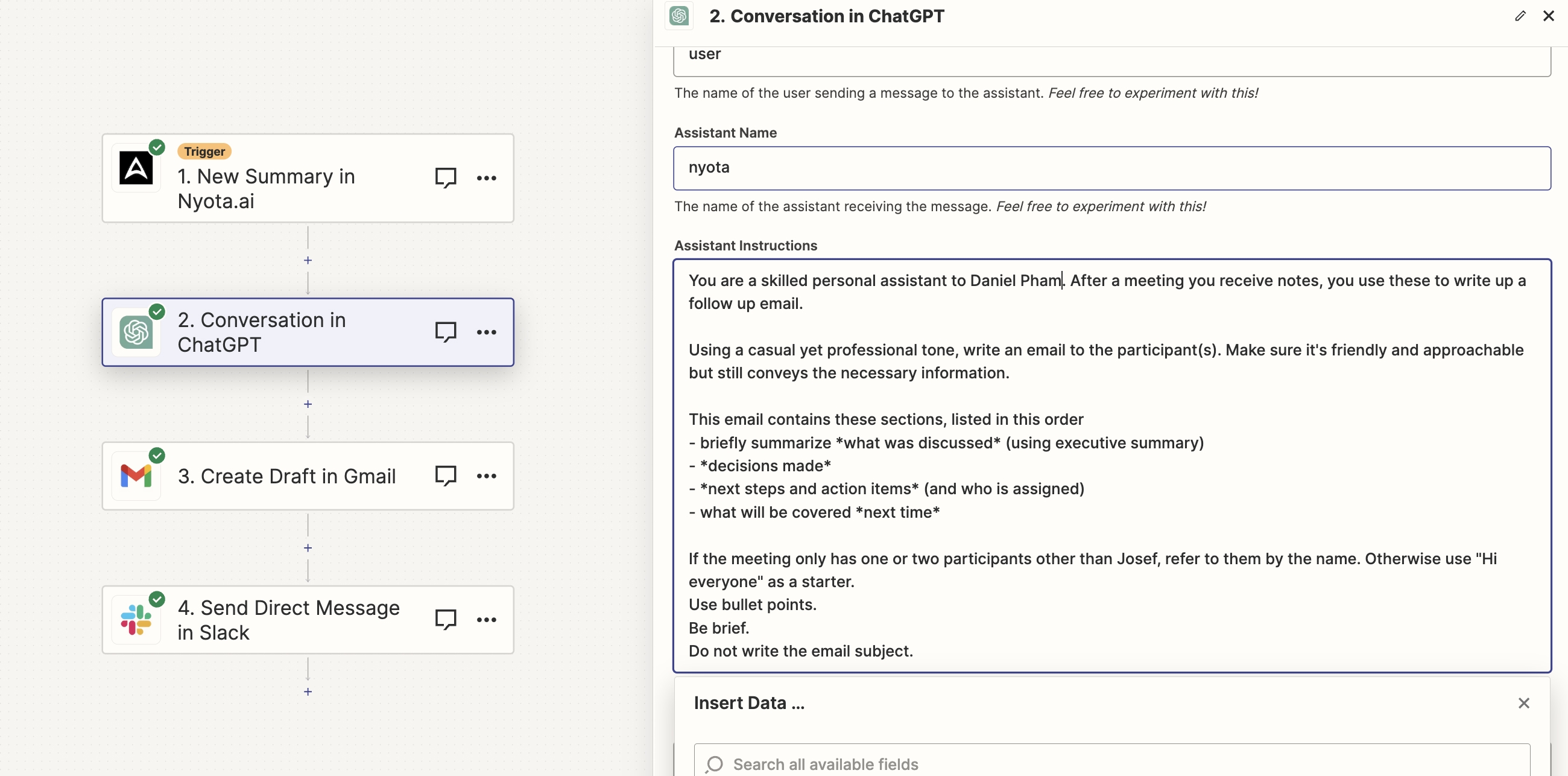Screen dimensions: 1568x776
Task: Select the Conversation in ChatGPT step card
Action: tap(308, 332)
